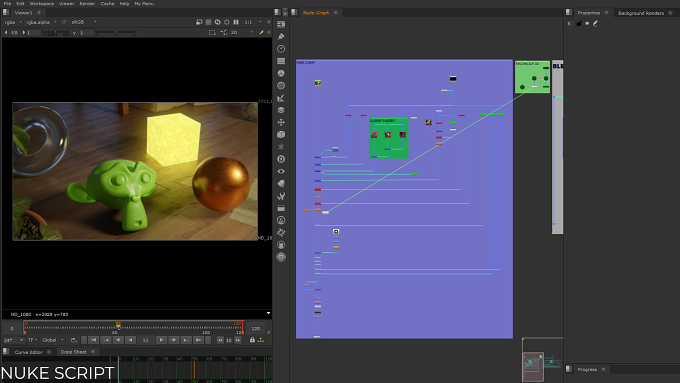Open the Deep nodes toolbar menu
680x383 pixels.
pos(281,159)
